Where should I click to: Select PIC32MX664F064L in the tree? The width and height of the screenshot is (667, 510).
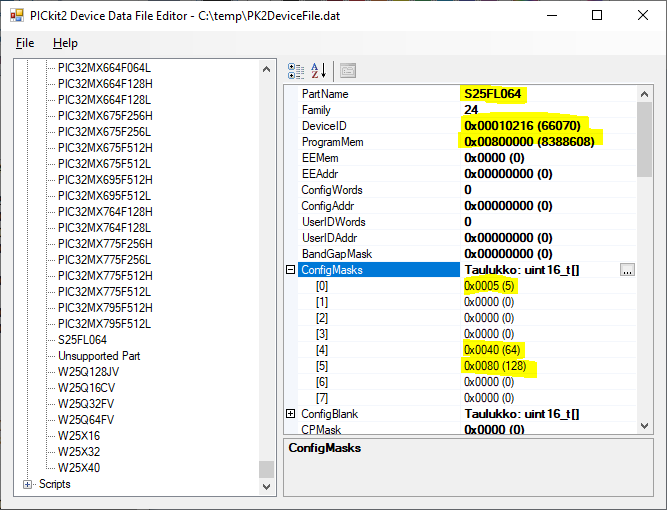click(105, 68)
